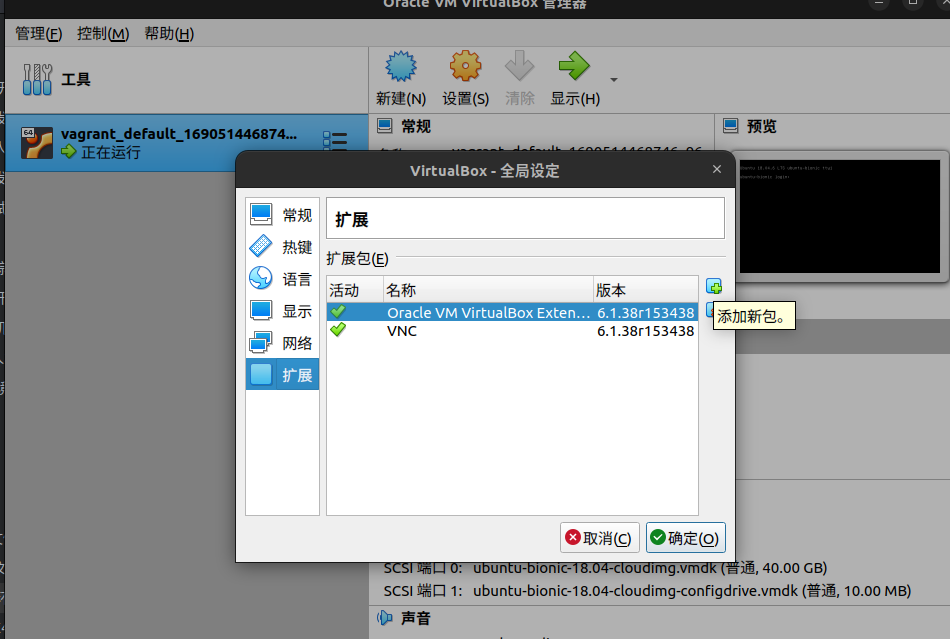Click the Hotkeys keyboard icon
The height and width of the screenshot is (639, 950).
point(261,246)
